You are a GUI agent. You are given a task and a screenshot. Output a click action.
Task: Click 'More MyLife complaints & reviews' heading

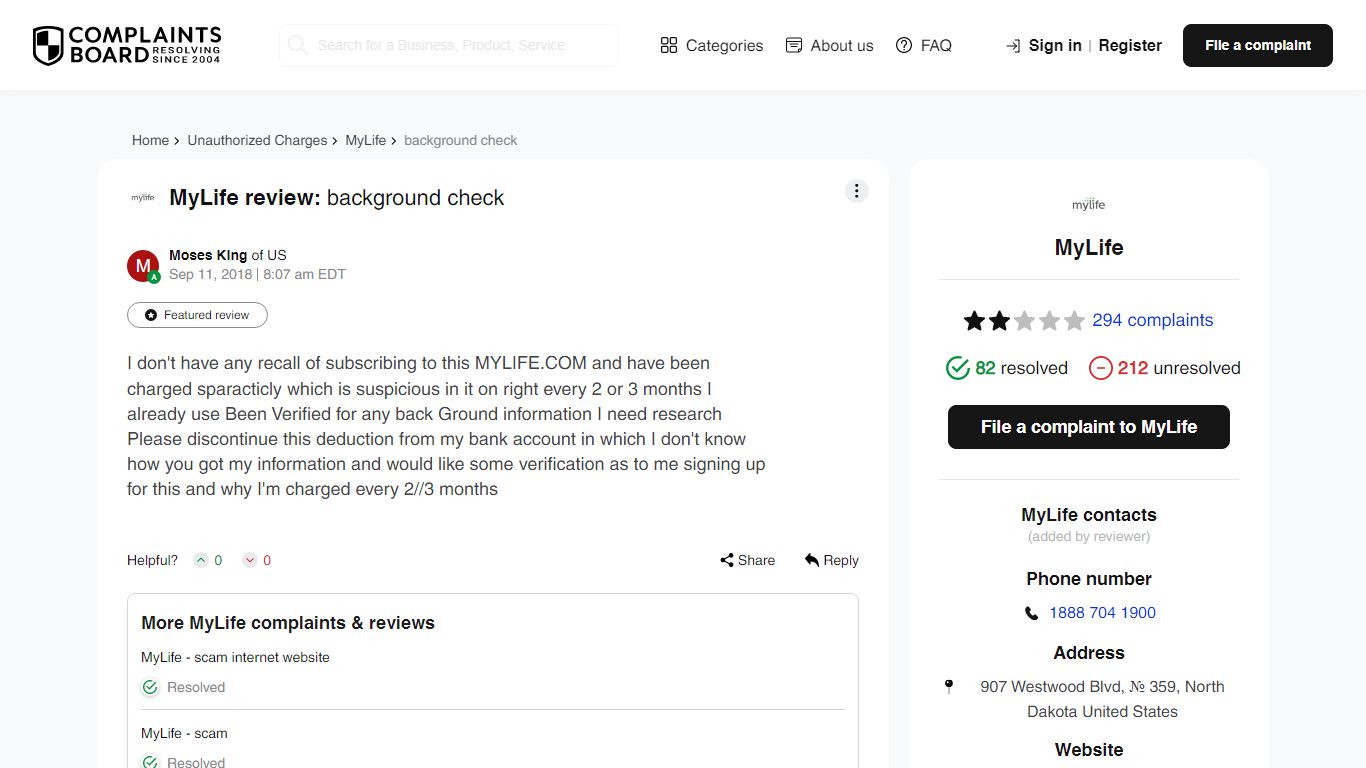(x=288, y=623)
